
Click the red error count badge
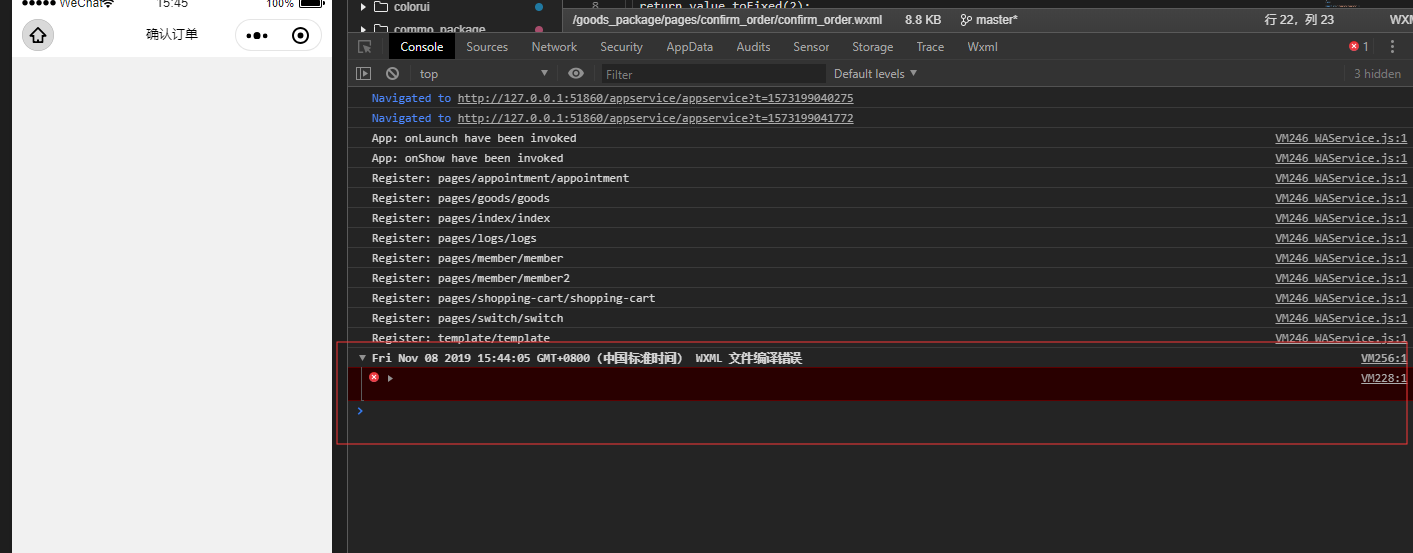tap(1358, 47)
